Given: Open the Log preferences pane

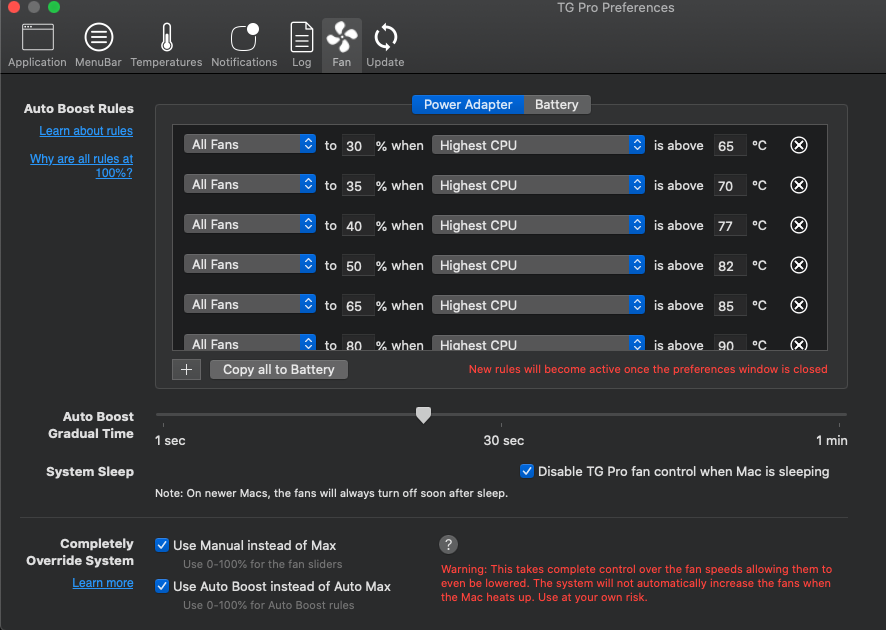Looking at the screenshot, I should [302, 45].
